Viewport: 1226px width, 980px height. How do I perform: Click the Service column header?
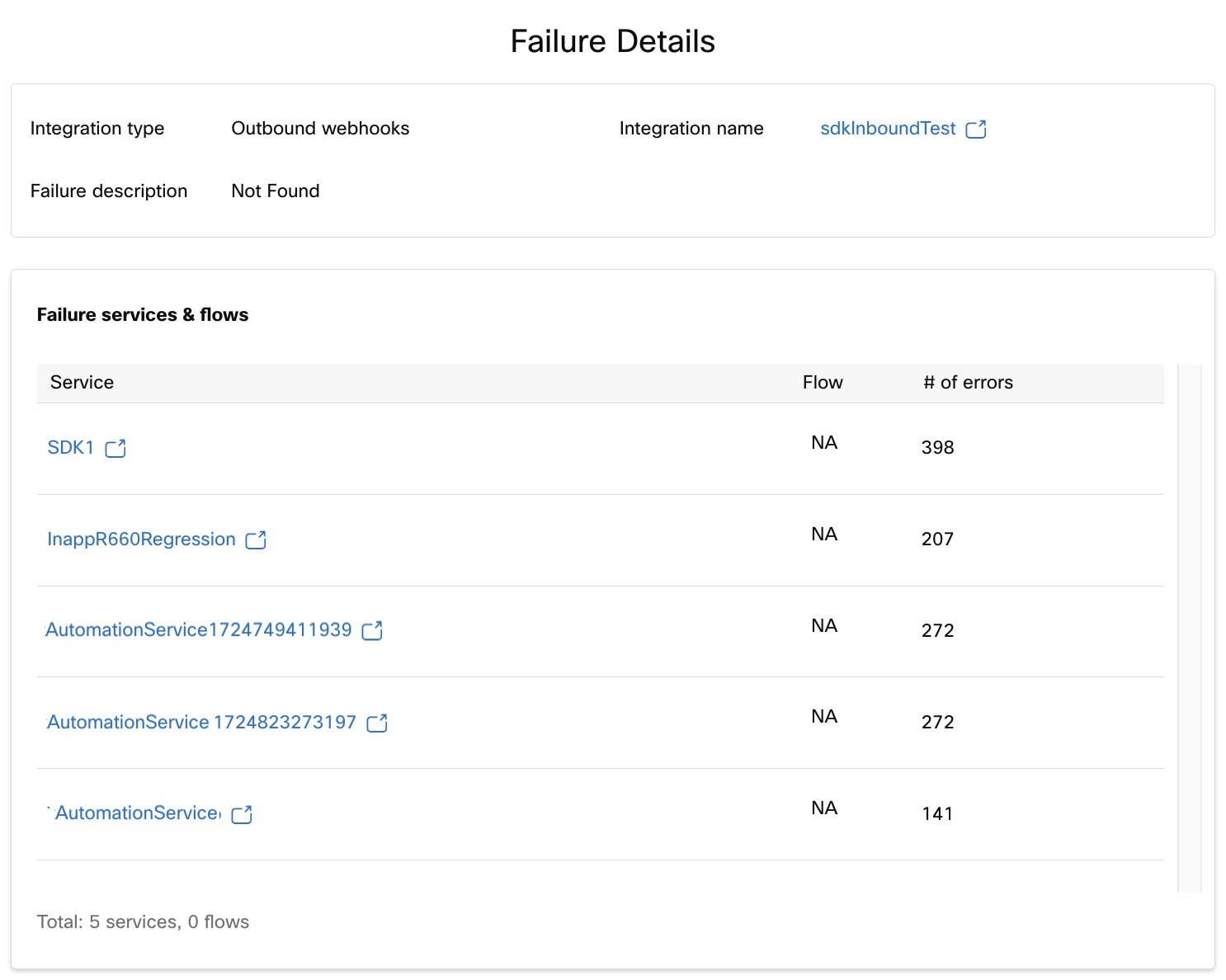click(x=82, y=382)
